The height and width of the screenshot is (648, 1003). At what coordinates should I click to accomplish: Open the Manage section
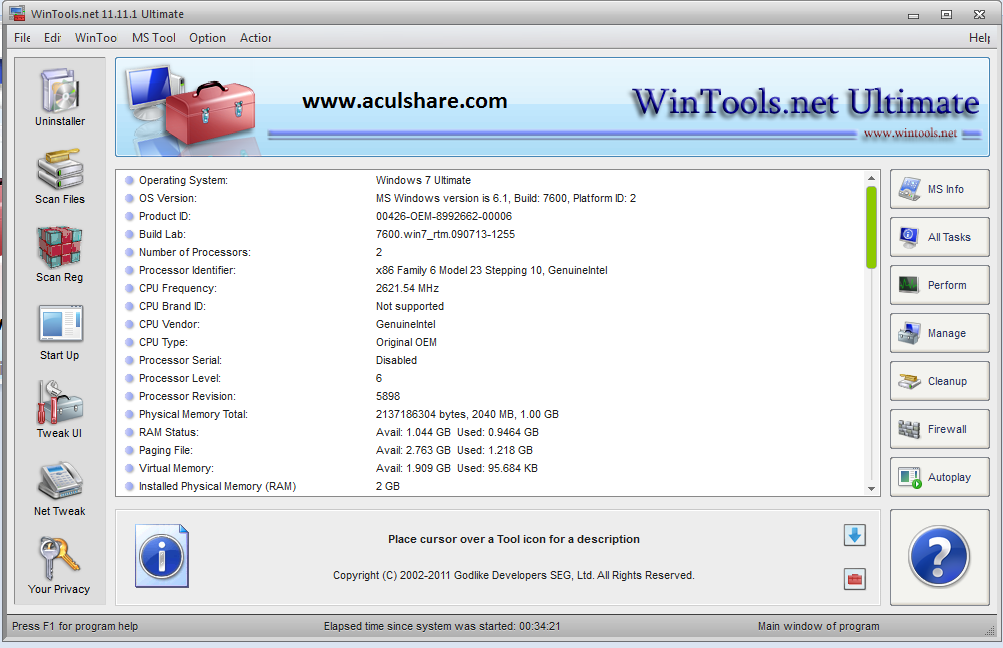[x=938, y=333]
